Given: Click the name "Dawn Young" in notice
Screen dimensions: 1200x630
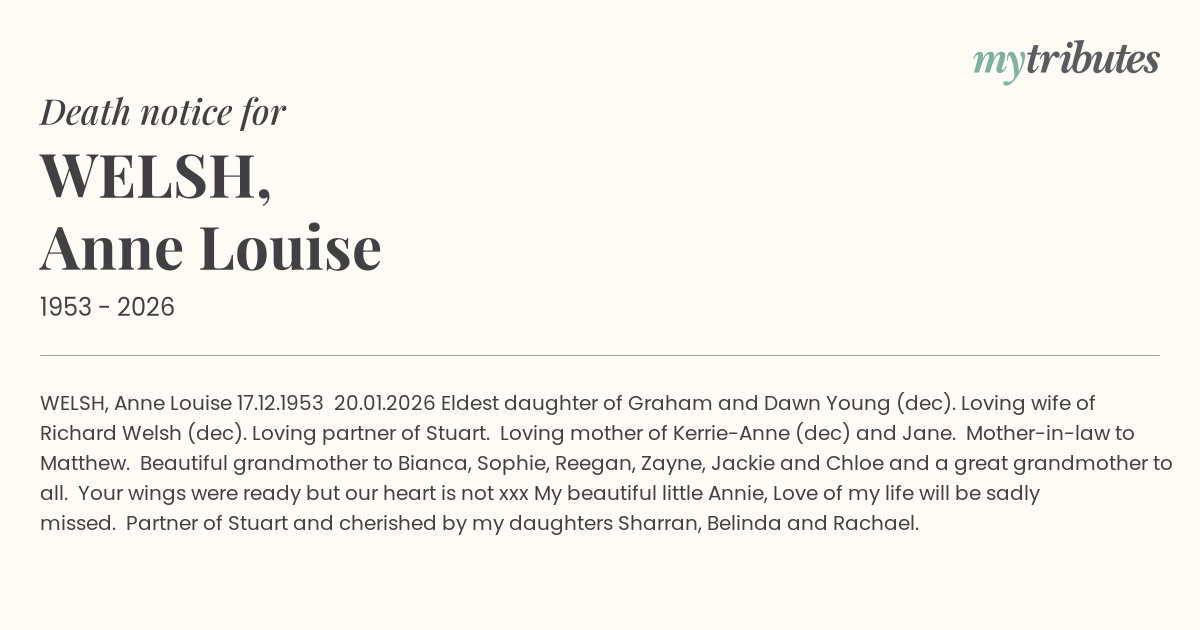Looking at the screenshot, I should click(x=827, y=403).
